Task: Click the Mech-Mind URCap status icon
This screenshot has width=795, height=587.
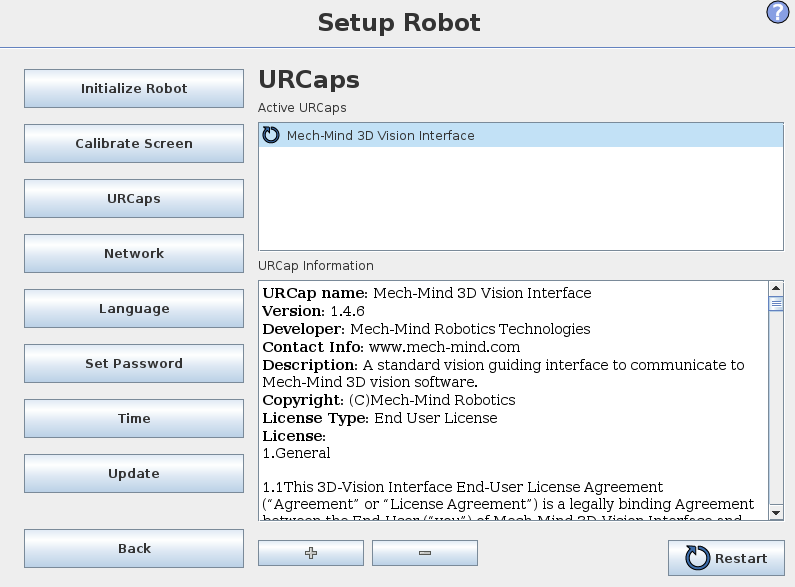Action: 271,135
